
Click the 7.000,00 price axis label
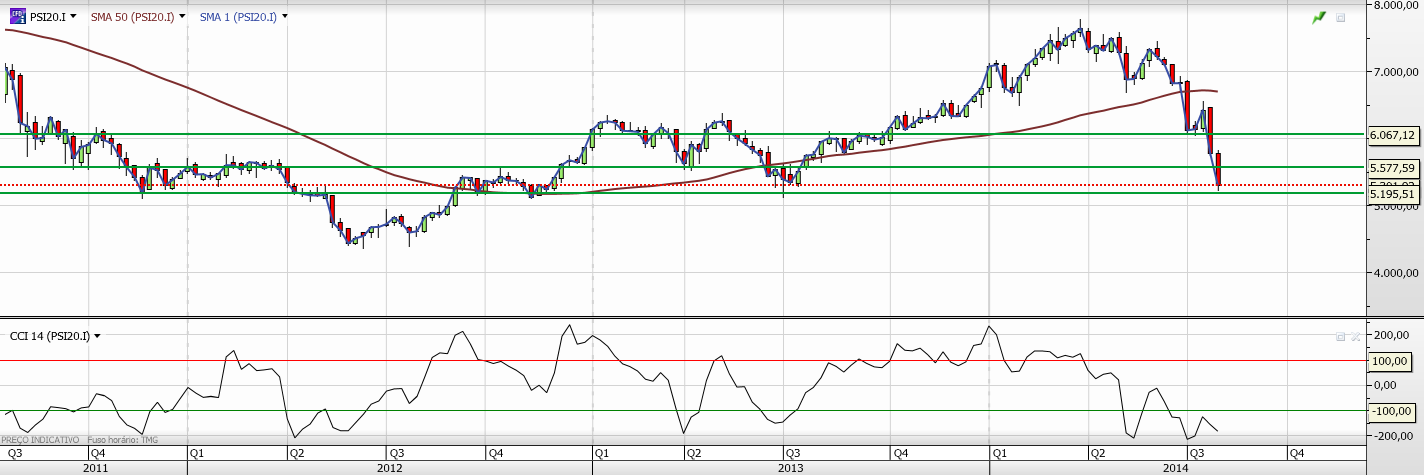click(x=1397, y=72)
